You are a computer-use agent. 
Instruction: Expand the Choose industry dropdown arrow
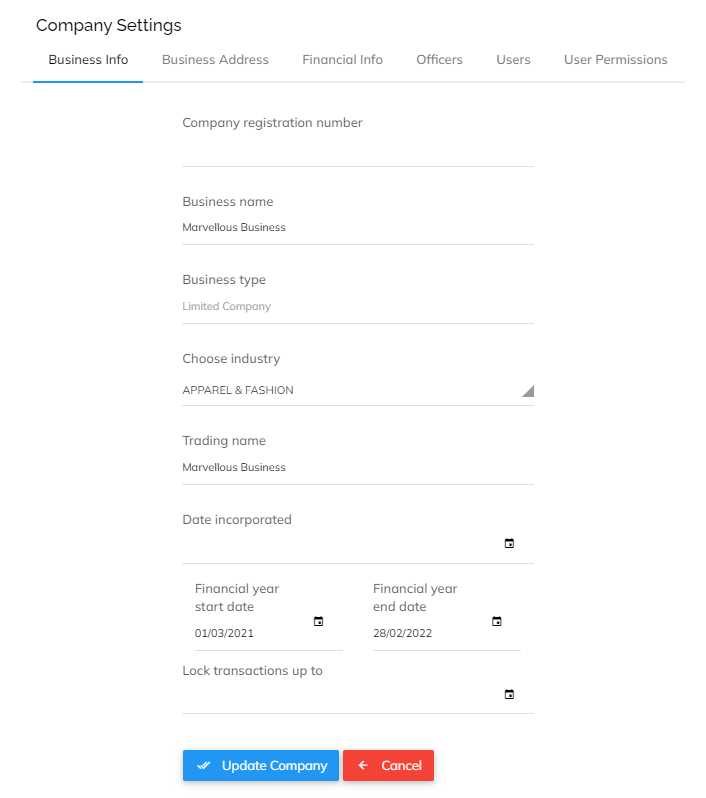click(x=528, y=391)
